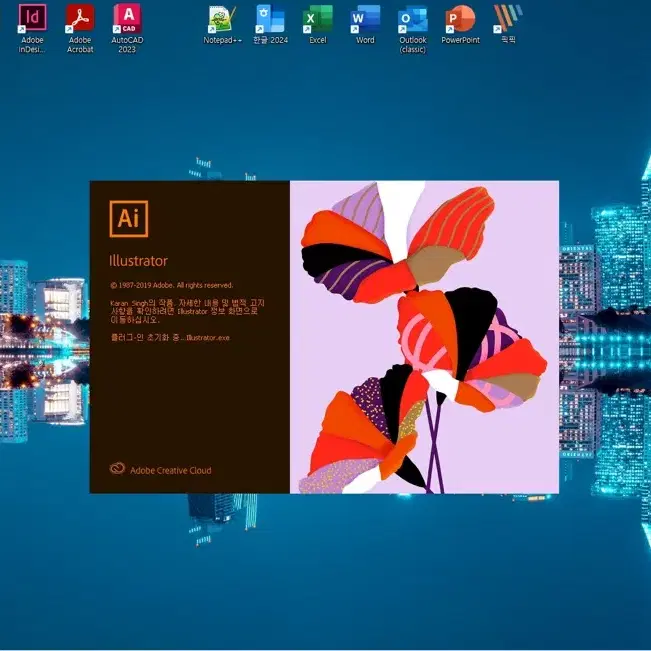The image size is (651, 651).
Task: Open the Adobe InDesign desktop shortcut
Action: tap(32, 28)
